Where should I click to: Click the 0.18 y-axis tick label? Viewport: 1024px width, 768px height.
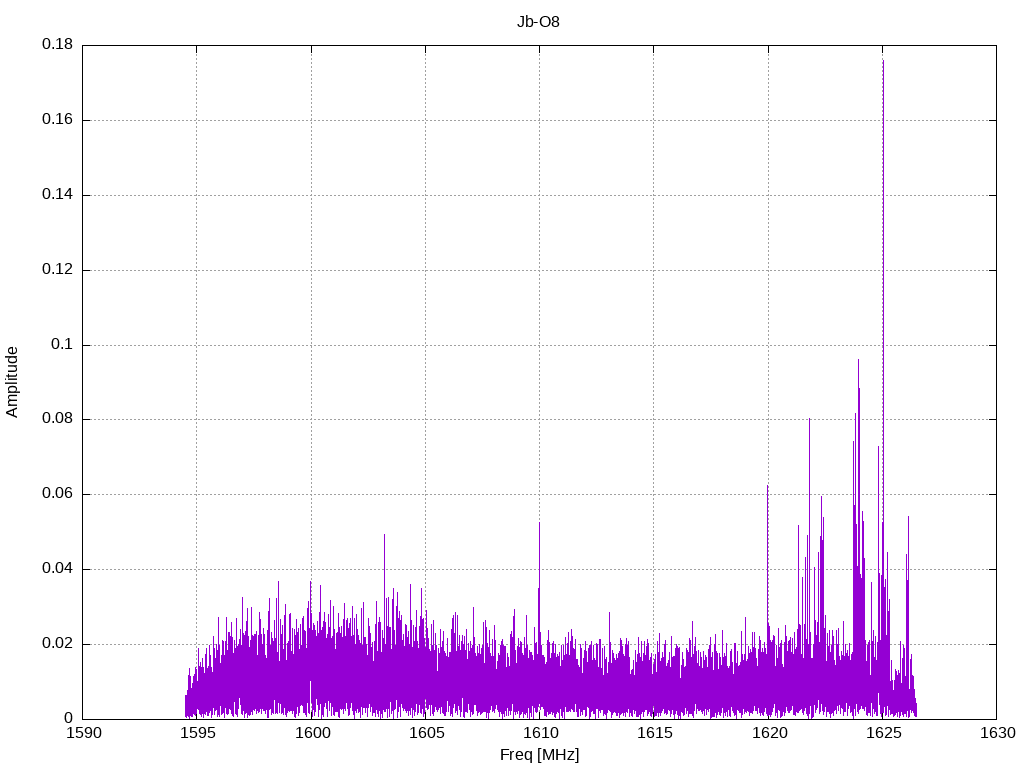point(57,44)
